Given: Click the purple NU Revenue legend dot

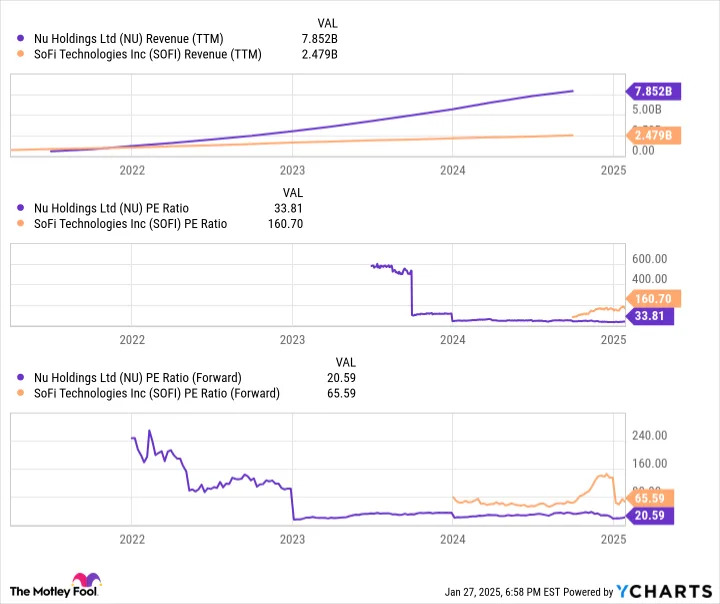Looking at the screenshot, I should 20,39.
